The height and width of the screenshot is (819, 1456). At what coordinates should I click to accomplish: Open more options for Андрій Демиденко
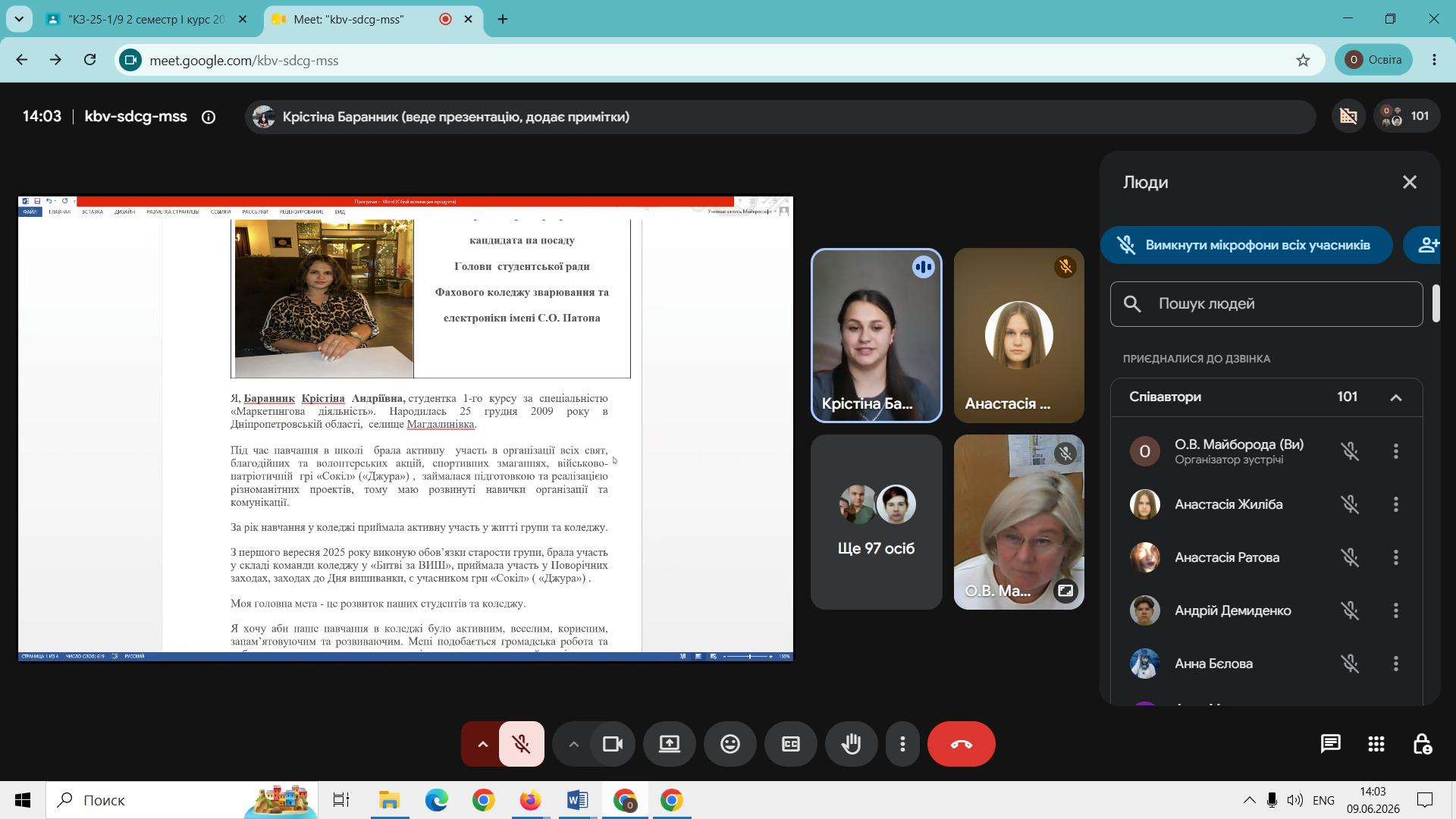tap(1395, 610)
